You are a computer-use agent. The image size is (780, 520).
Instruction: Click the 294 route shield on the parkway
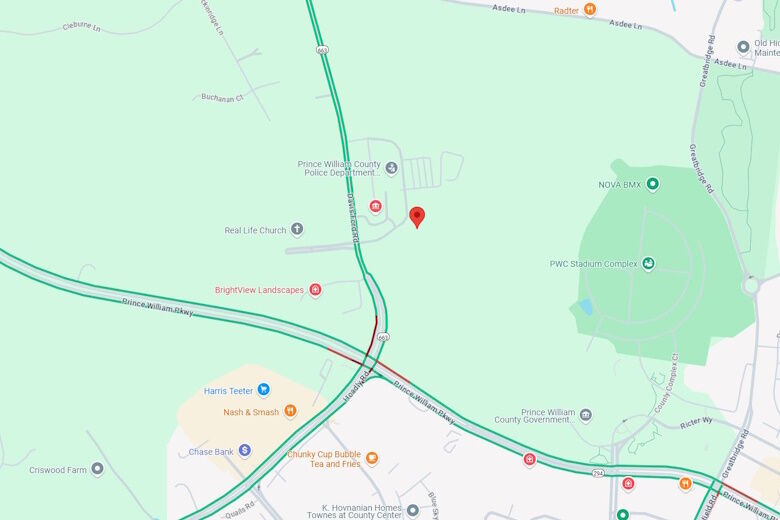[x=598, y=473]
